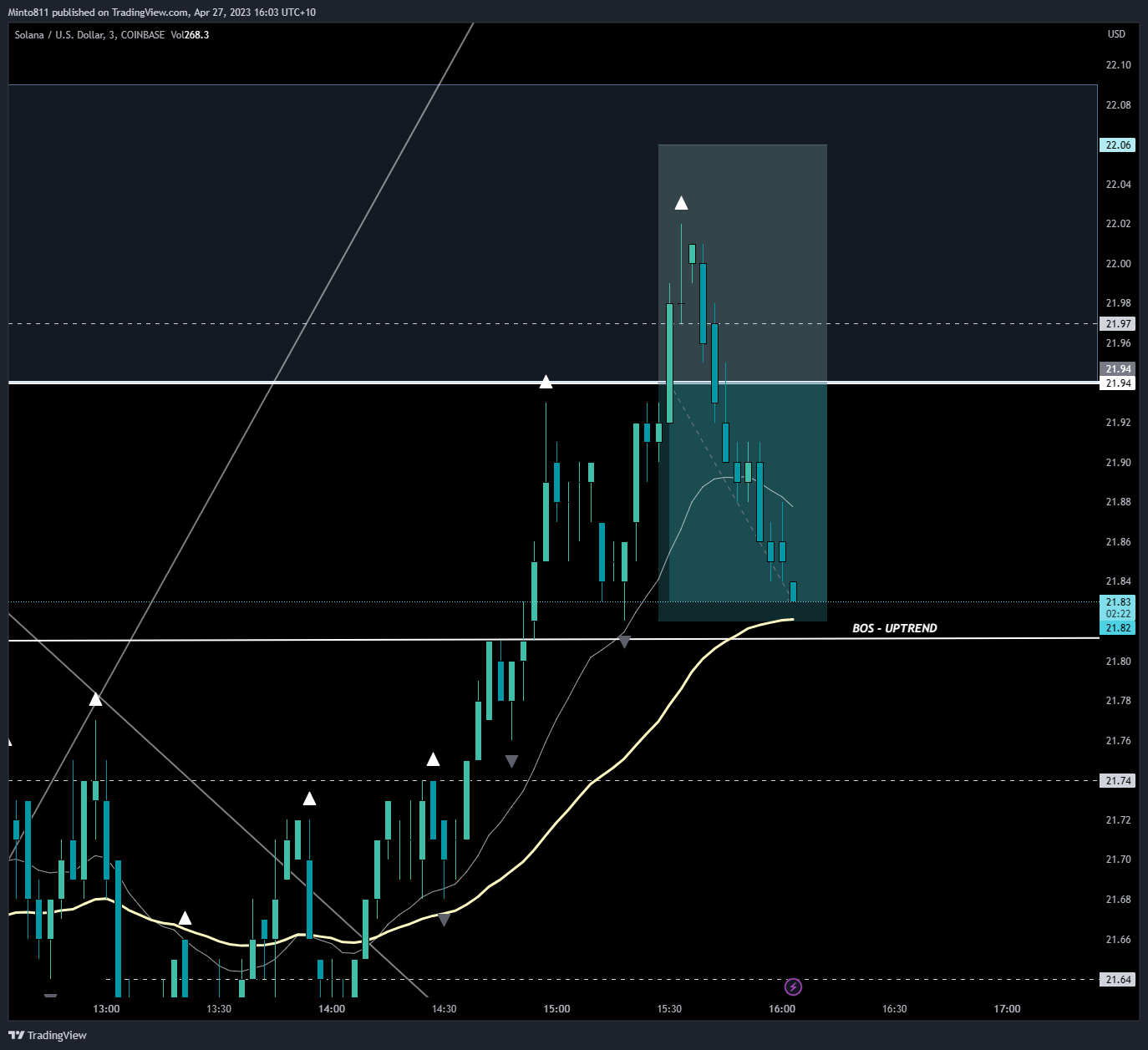Screen dimensions: 1148x1050
Task: Click the 21.68 price axis value
Action: pyautogui.click(x=1118, y=900)
